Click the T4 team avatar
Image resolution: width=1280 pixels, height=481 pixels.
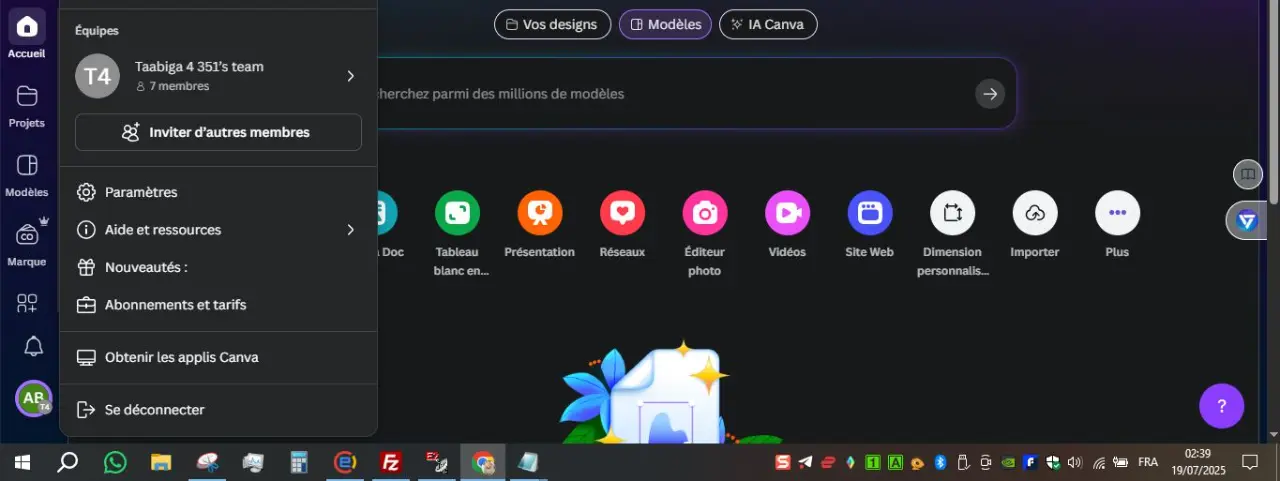tap(97, 76)
